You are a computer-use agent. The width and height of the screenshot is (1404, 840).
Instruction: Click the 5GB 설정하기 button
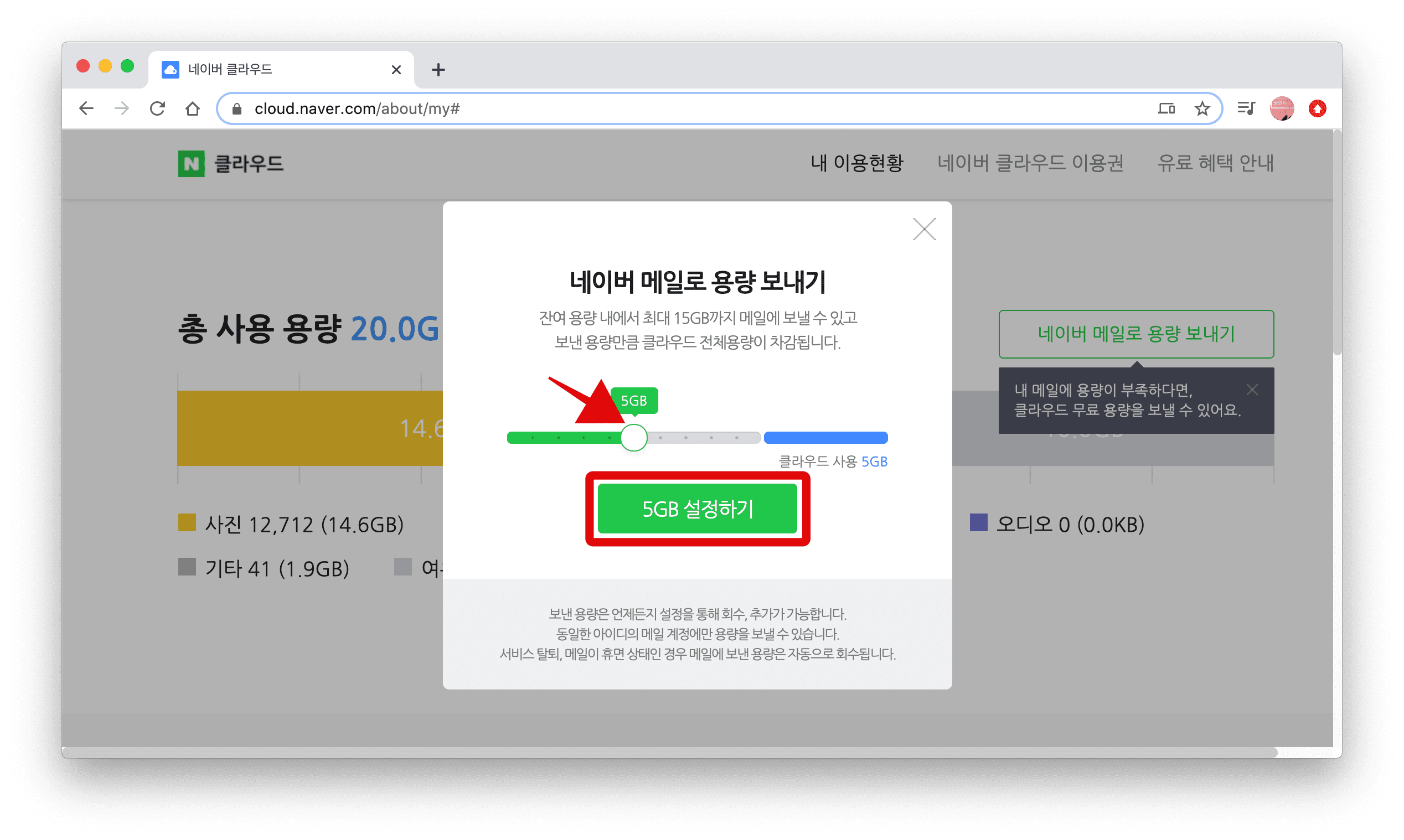pyautogui.click(x=698, y=509)
